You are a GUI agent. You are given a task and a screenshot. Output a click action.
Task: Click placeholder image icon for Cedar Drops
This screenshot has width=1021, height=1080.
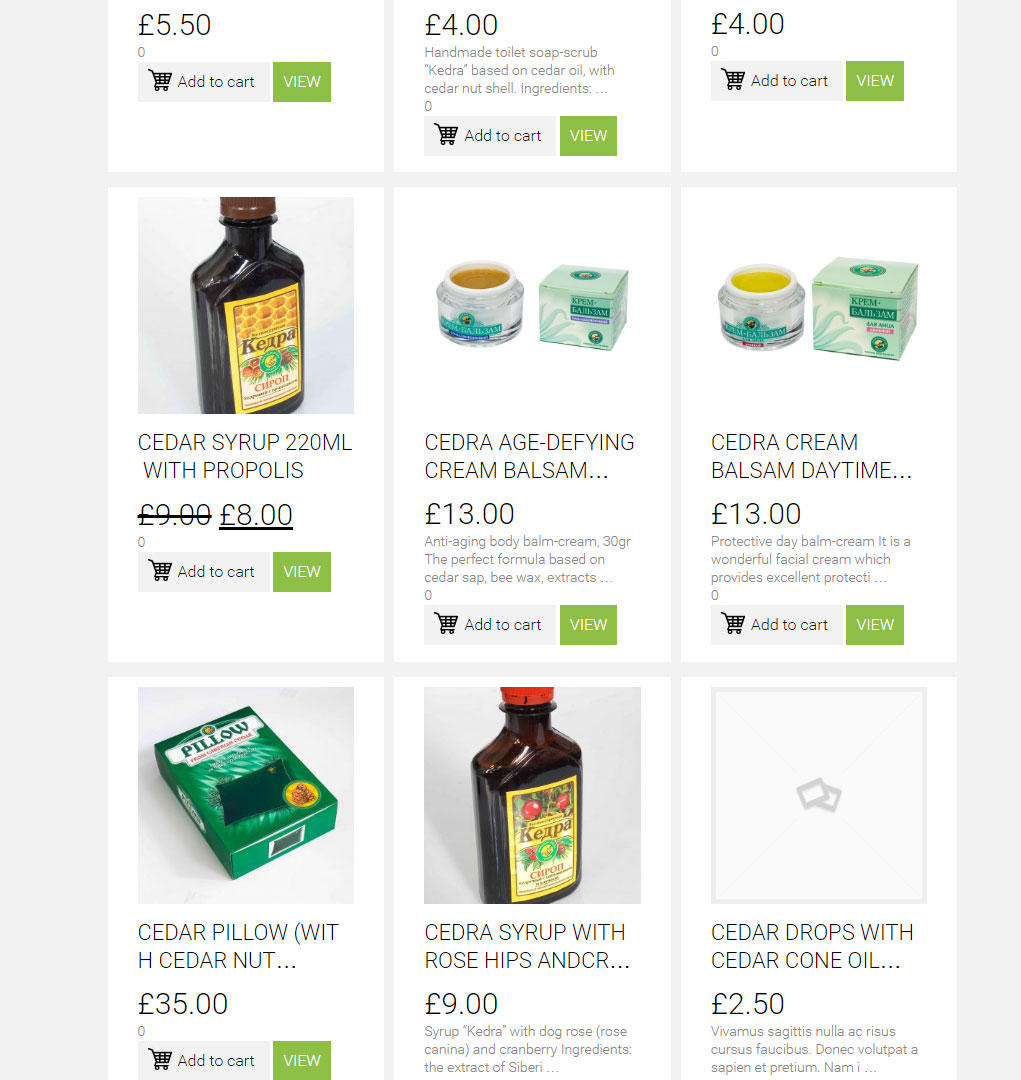818,795
